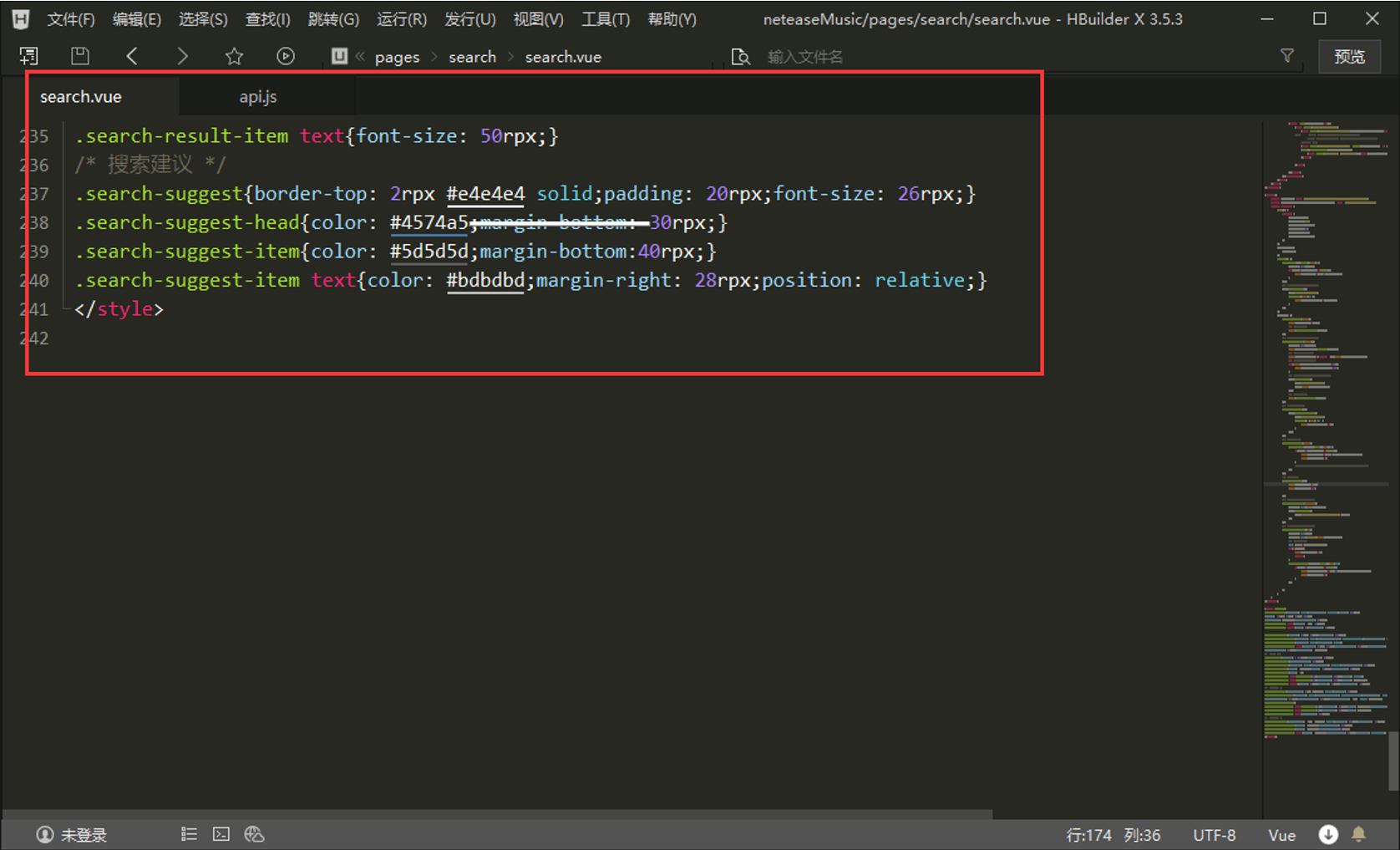Click the file search magnifier icon
The height and width of the screenshot is (850, 1400).
(740, 57)
